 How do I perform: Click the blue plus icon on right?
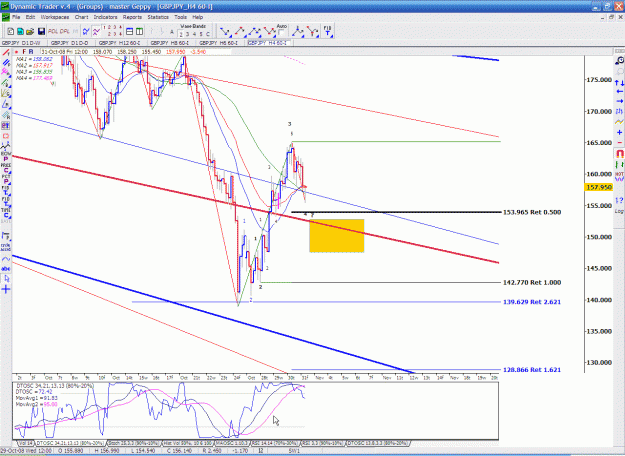click(619, 132)
